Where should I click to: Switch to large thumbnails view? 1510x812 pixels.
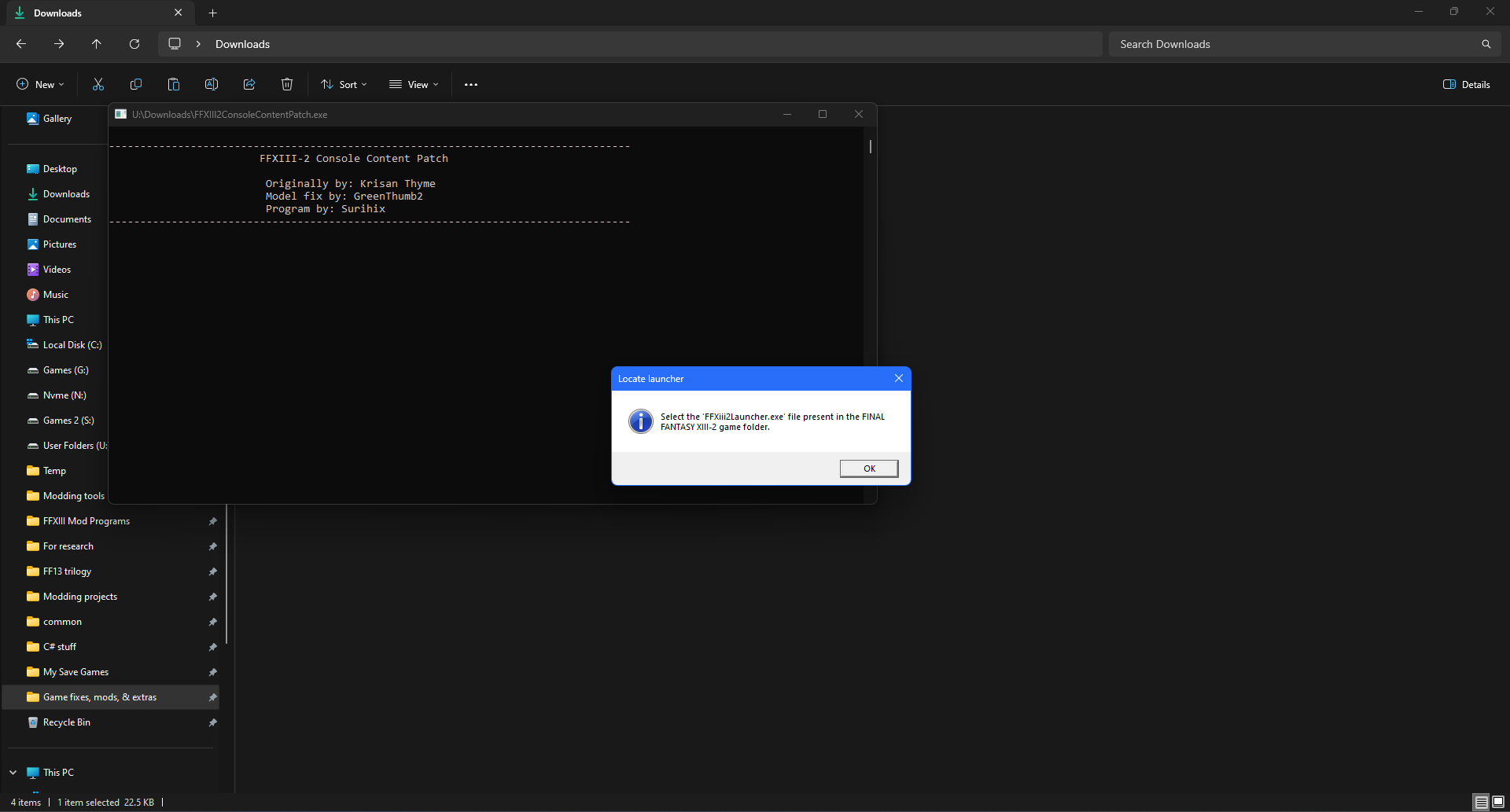pos(1497,803)
